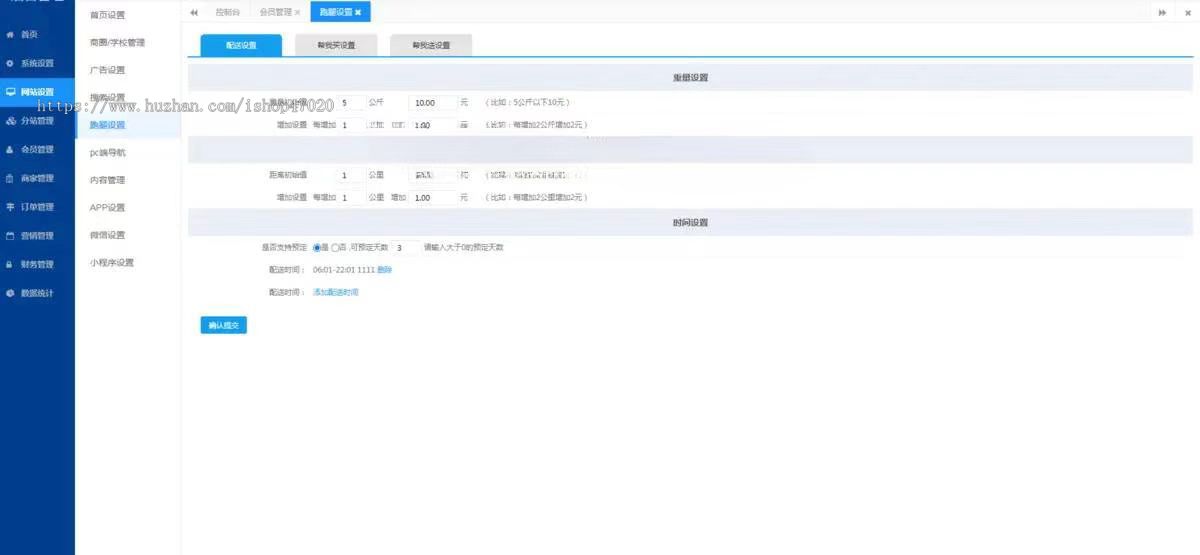Open 系统设置 via its gear icon

[10, 63]
